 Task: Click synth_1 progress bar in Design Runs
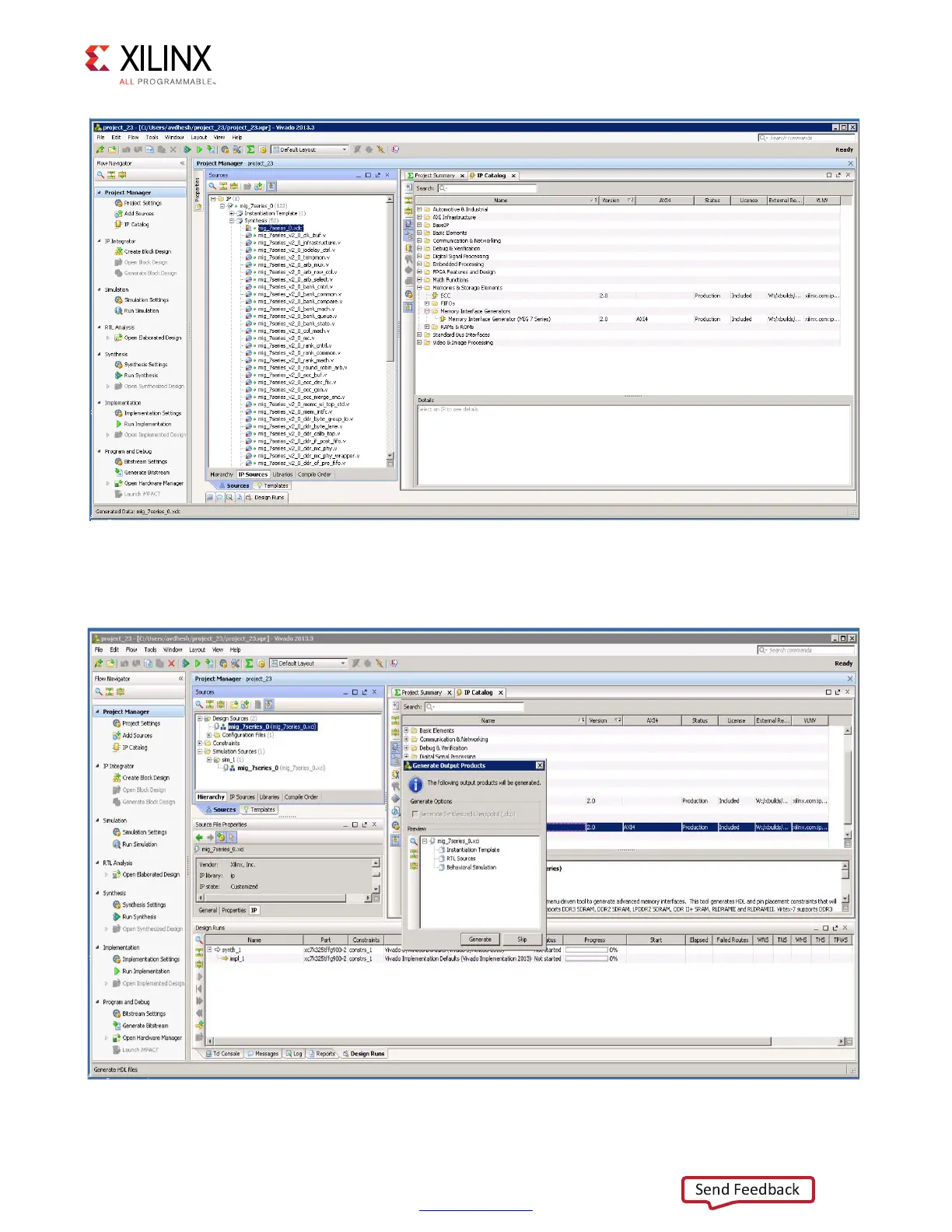click(x=586, y=950)
